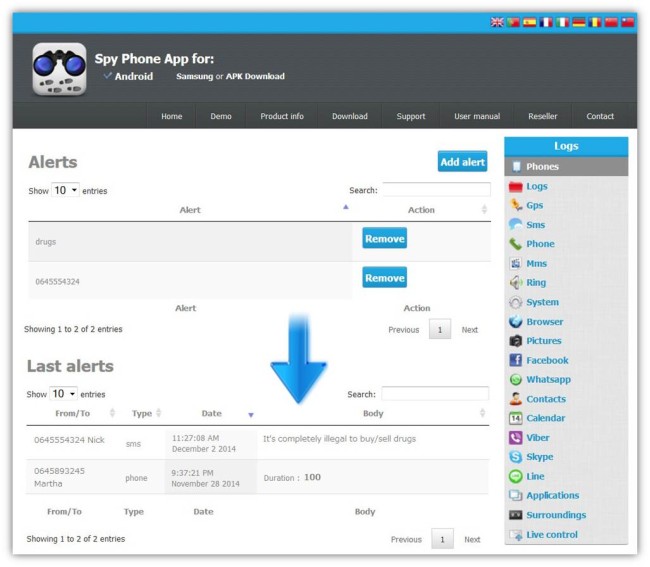Click the Samsung link
The height and width of the screenshot is (567, 650).
click(x=194, y=76)
